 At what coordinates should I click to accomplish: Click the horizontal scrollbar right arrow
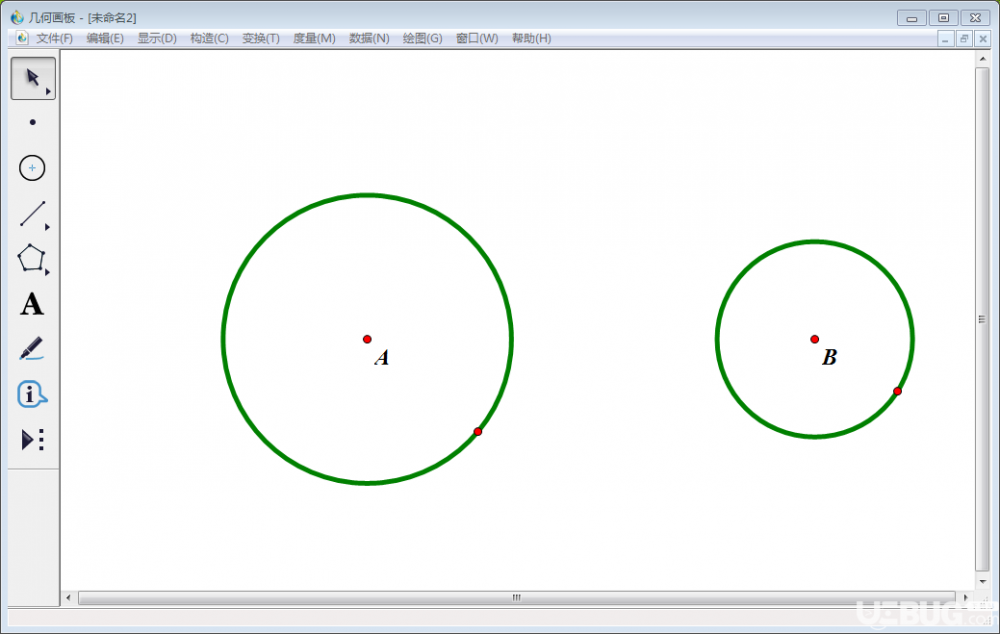click(x=966, y=598)
